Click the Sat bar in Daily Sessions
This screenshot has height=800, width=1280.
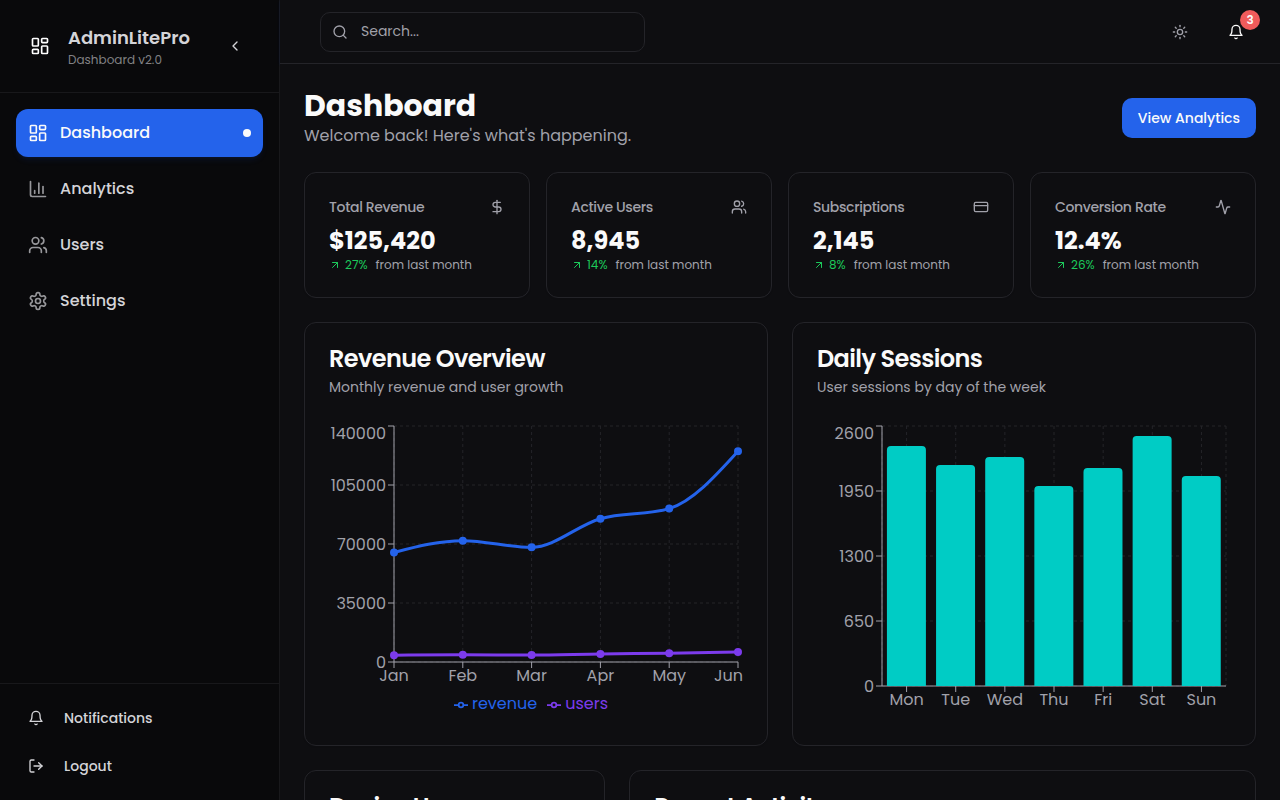[x=1152, y=561]
